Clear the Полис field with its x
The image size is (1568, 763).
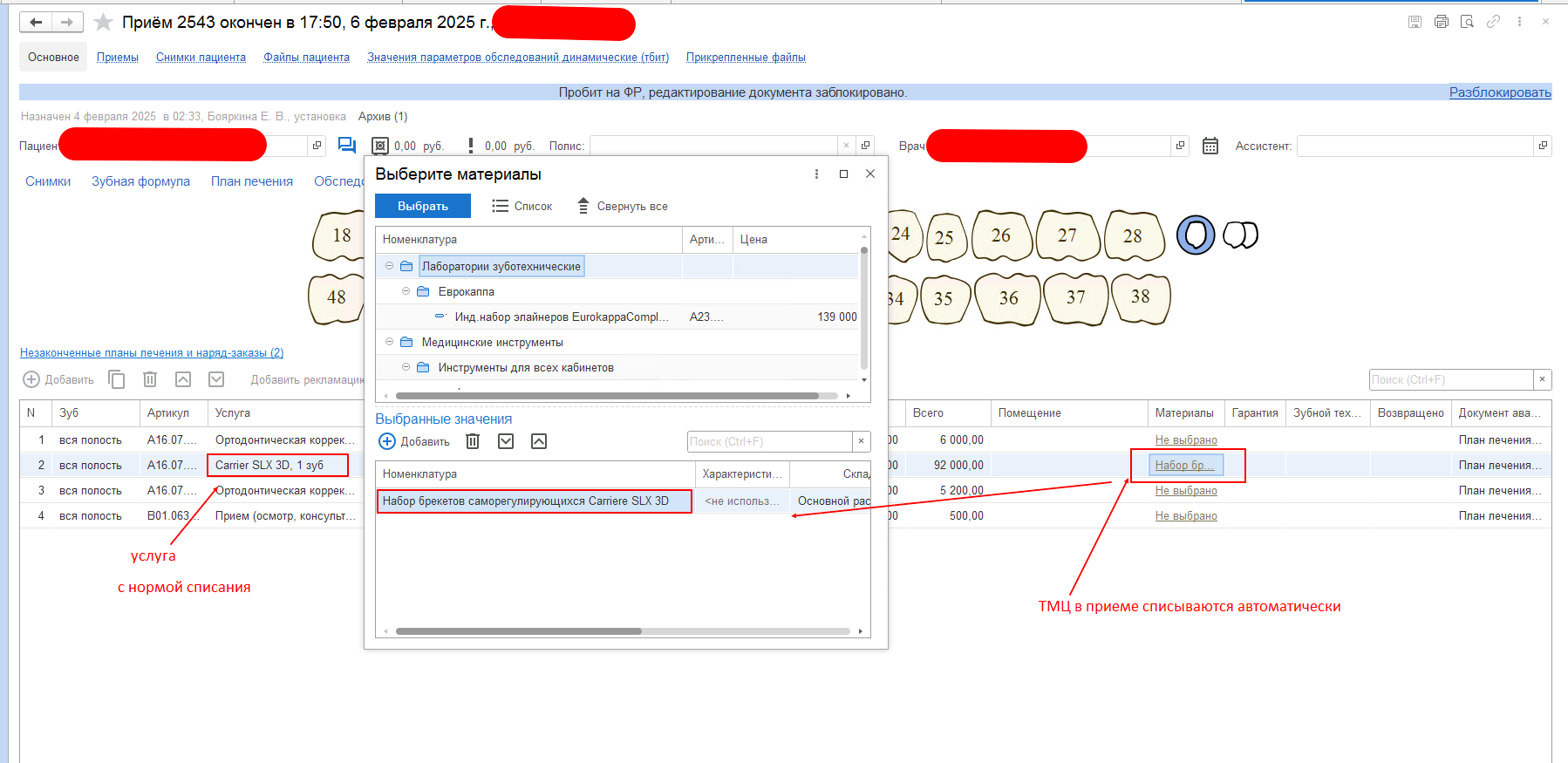tap(846, 146)
